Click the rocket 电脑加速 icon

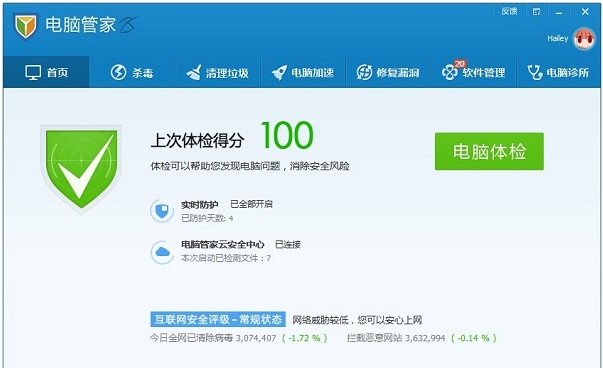(x=279, y=72)
